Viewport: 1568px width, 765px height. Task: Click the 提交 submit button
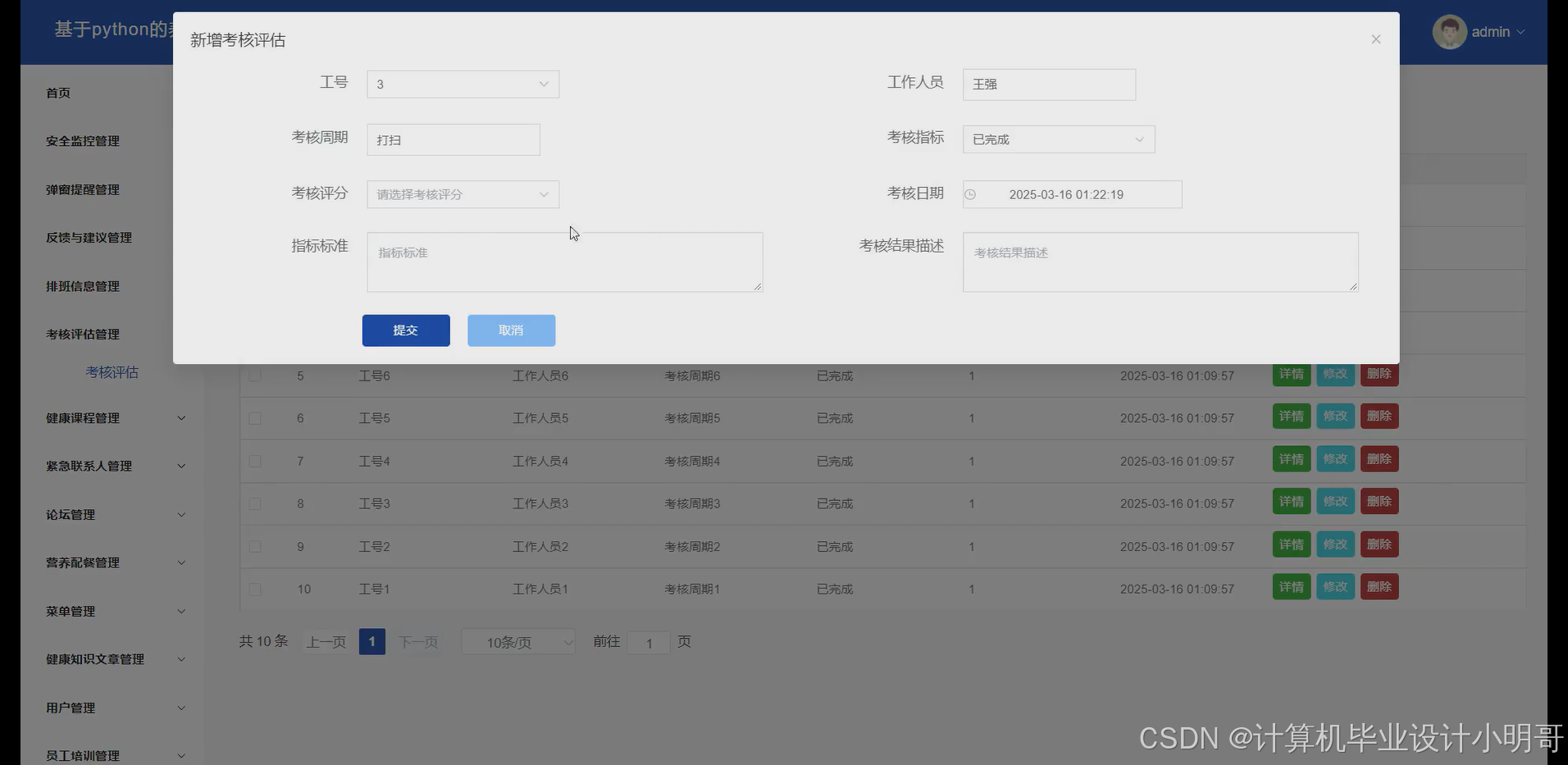point(405,330)
